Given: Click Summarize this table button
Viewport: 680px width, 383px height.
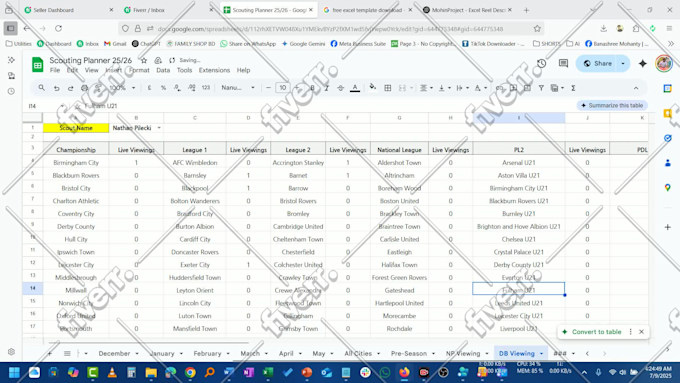Looking at the screenshot, I should click(611, 105).
